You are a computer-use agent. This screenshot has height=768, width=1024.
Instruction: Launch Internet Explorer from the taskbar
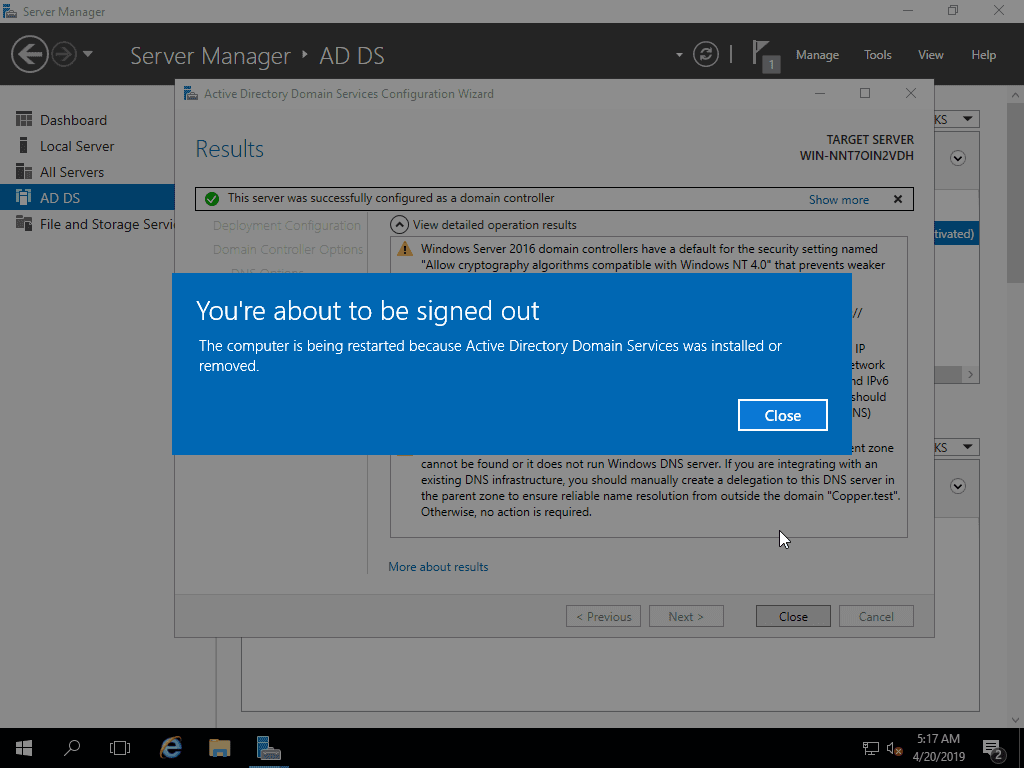171,748
